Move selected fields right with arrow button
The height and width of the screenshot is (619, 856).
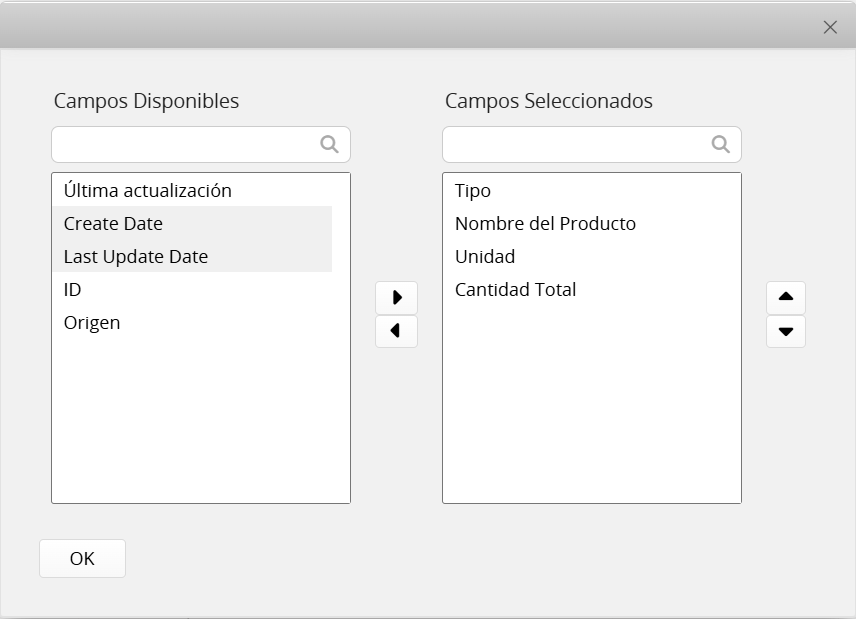(396, 297)
